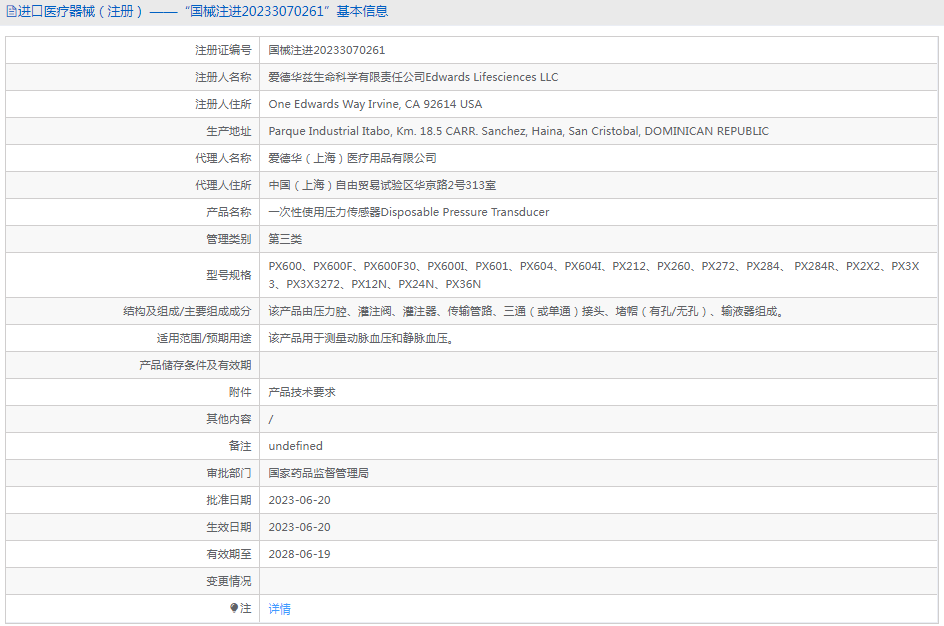The height and width of the screenshot is (626, 944).
Task: Click the 有效期至 label
Action: (229, 554)
